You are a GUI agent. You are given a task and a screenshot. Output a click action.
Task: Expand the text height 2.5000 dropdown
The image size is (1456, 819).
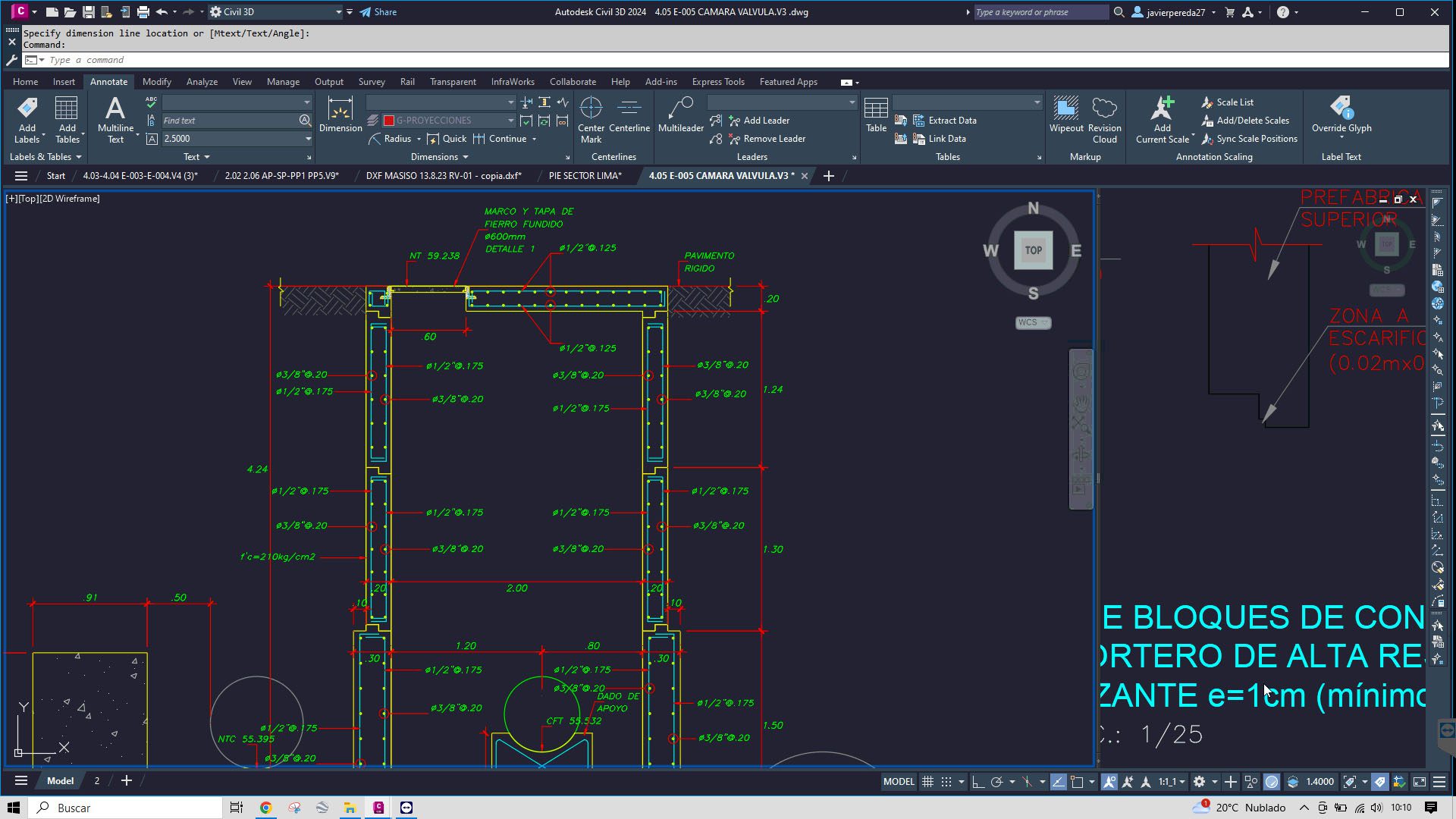tap(308, 139)
